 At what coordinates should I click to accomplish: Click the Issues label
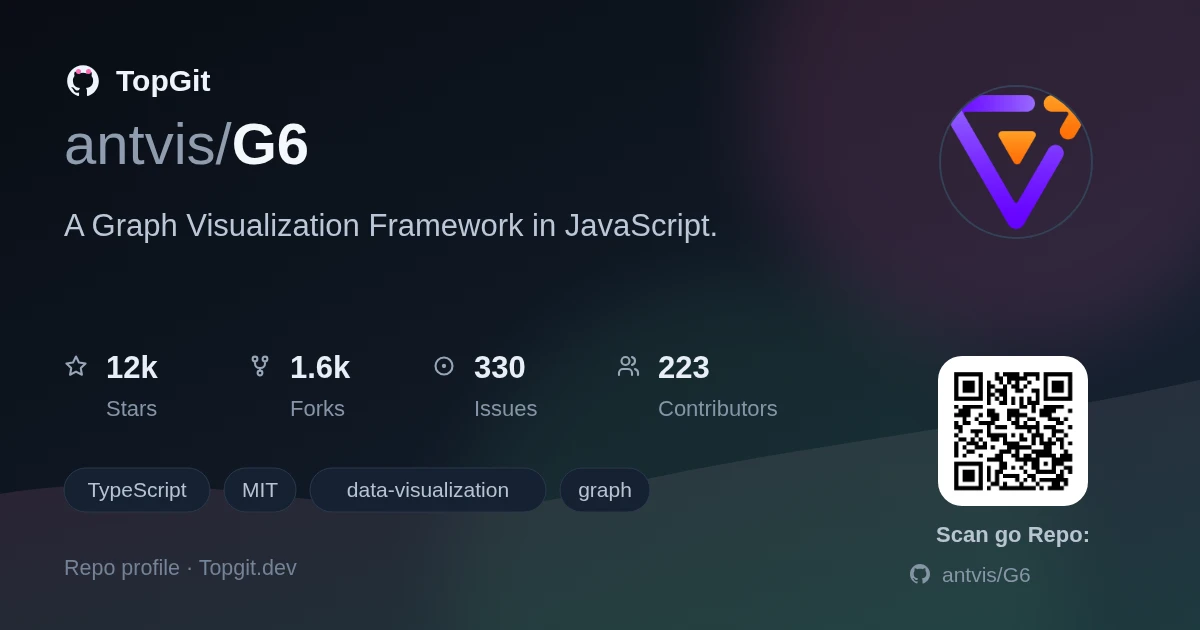(x=505, y=409)
